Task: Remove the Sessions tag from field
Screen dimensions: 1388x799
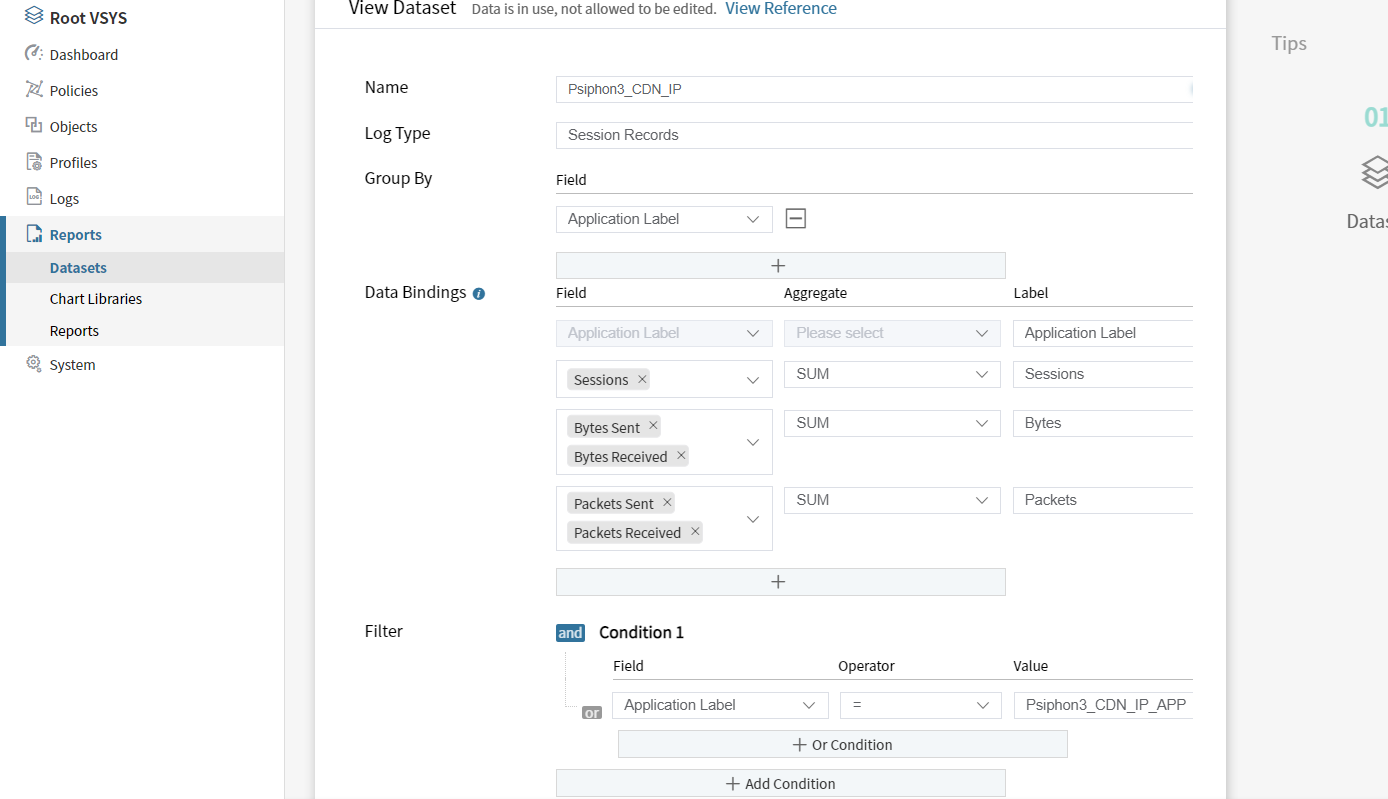Action: click(642, 379)
